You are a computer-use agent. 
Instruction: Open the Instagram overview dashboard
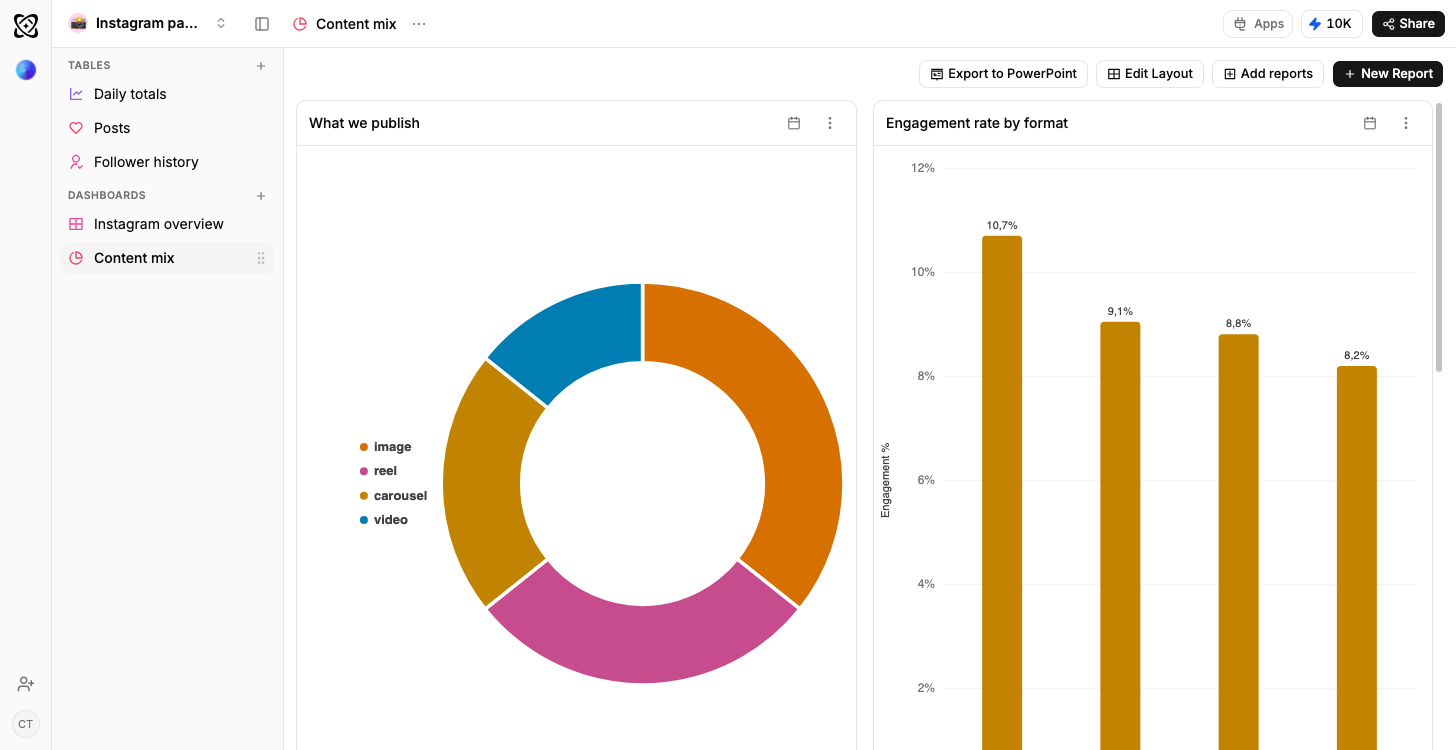[167, 224]
